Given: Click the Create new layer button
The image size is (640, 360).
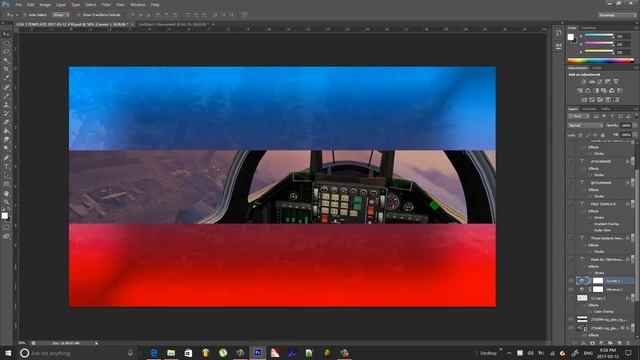Looking at the screenshot, I should [619, 343].
